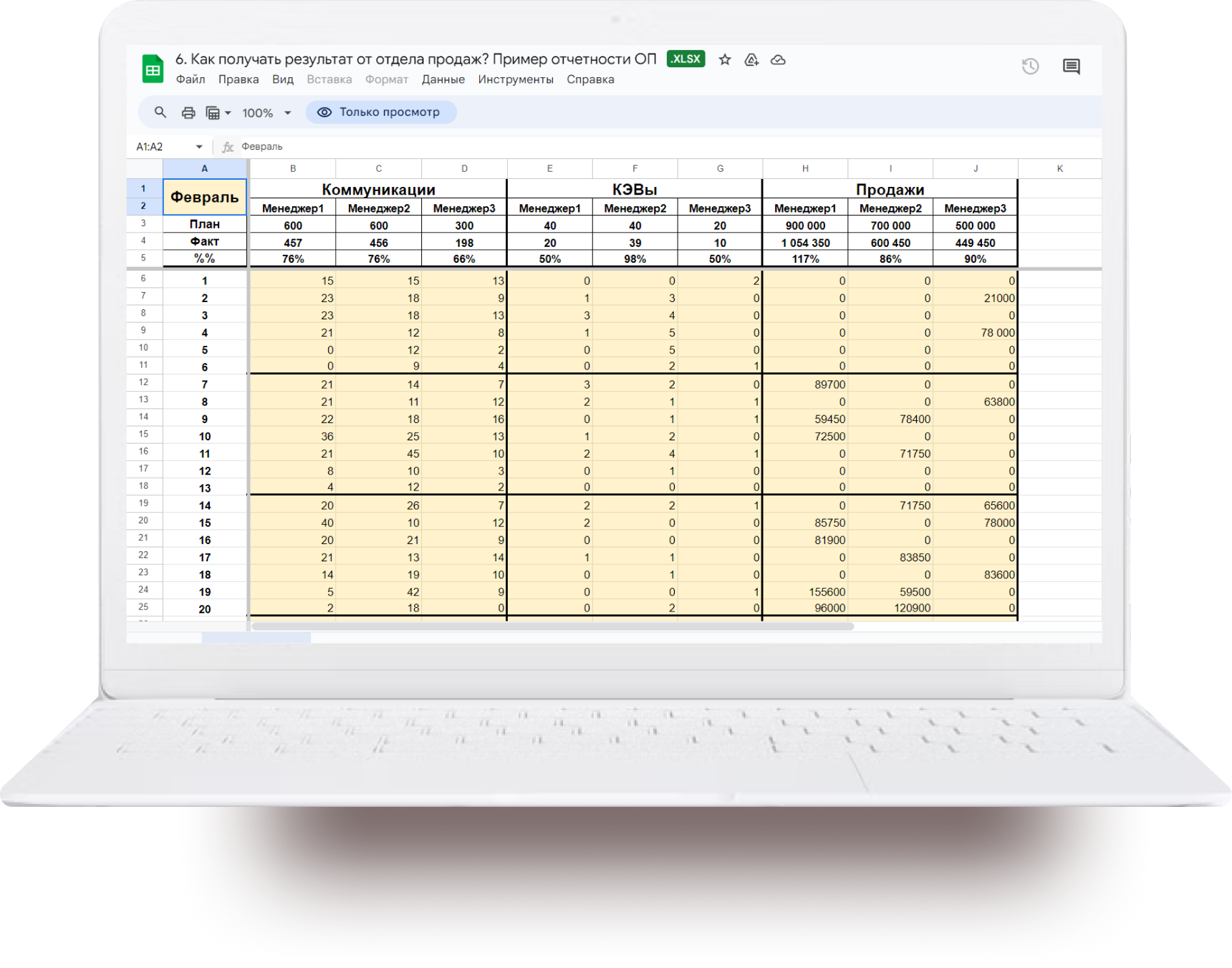Select row 25 header
The height and width of the screenshot is (968, 1232).
(144, 608)
